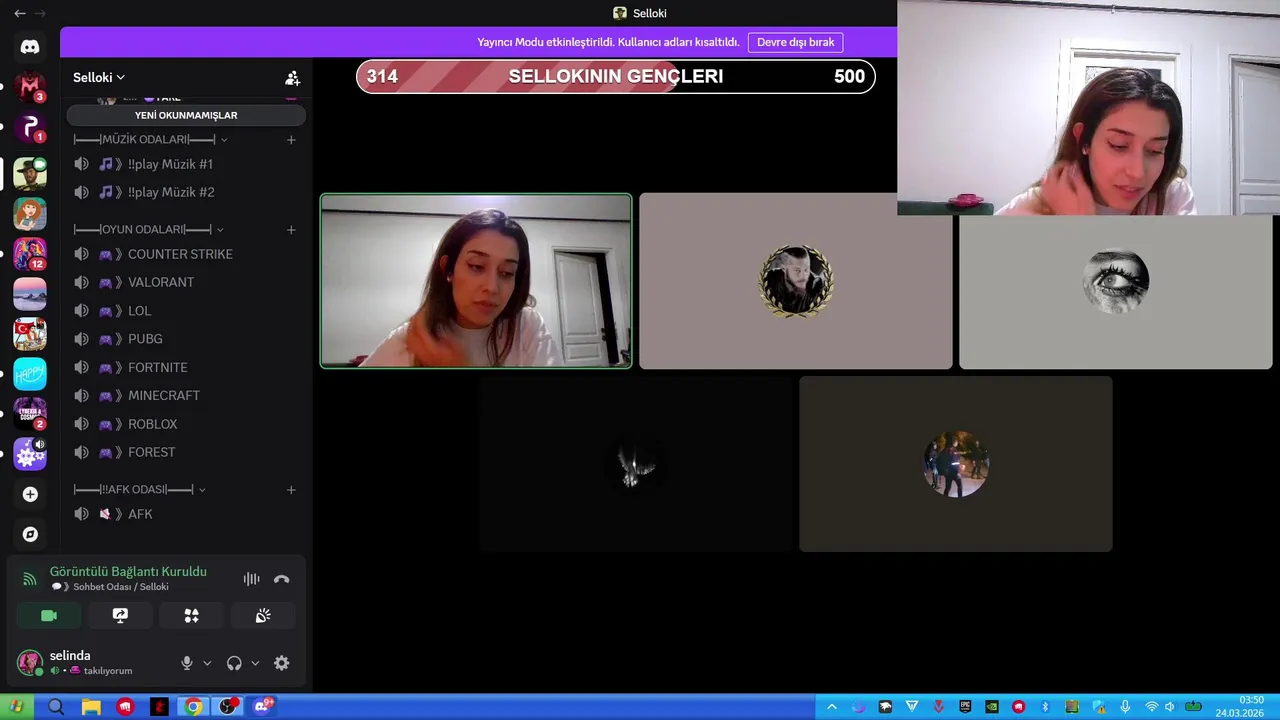Open Selloki server dropdown menu
Screen dimensions: 1280x720
coord(99,77)
